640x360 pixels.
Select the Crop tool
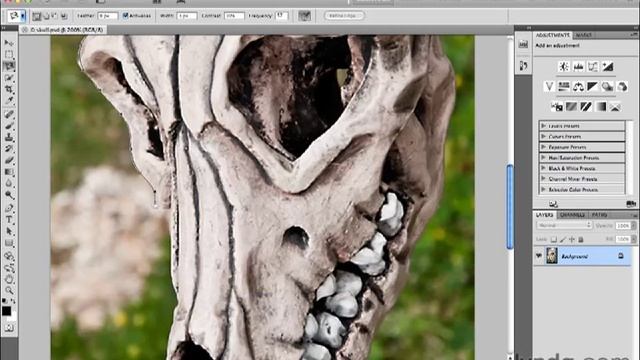pos(9,89)
